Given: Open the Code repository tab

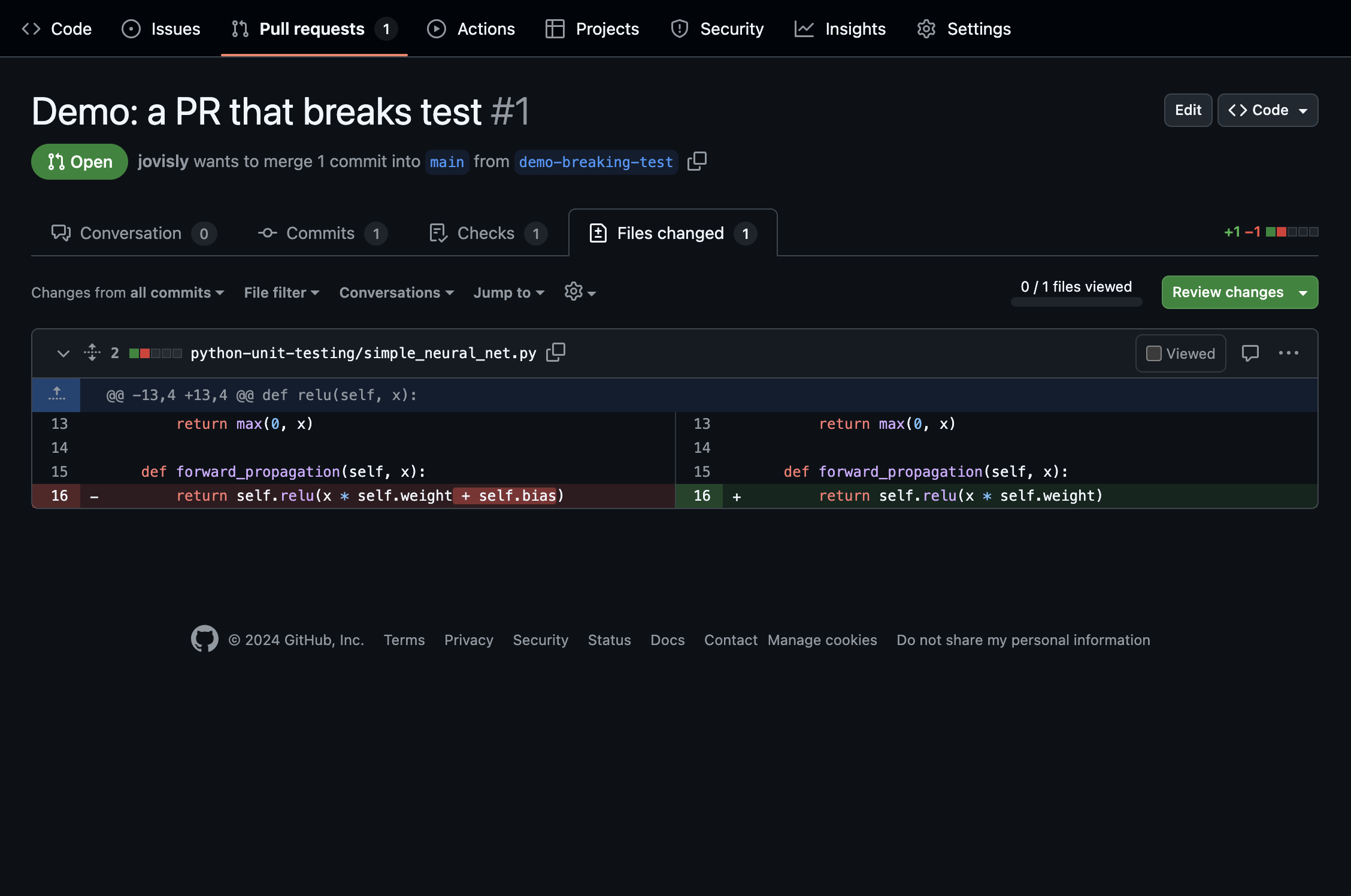Looking at the screenshot, I should coord(57,29).
